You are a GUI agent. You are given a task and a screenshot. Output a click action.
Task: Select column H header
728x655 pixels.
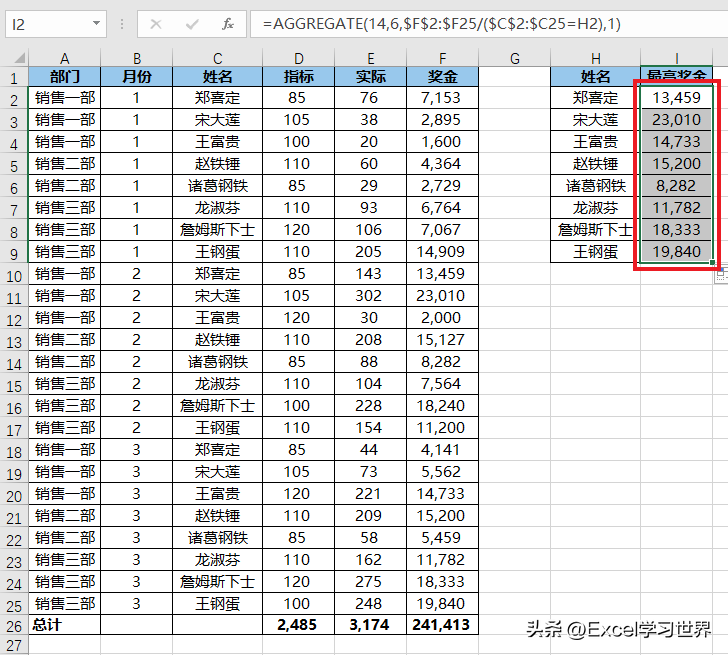coord(596,58)
